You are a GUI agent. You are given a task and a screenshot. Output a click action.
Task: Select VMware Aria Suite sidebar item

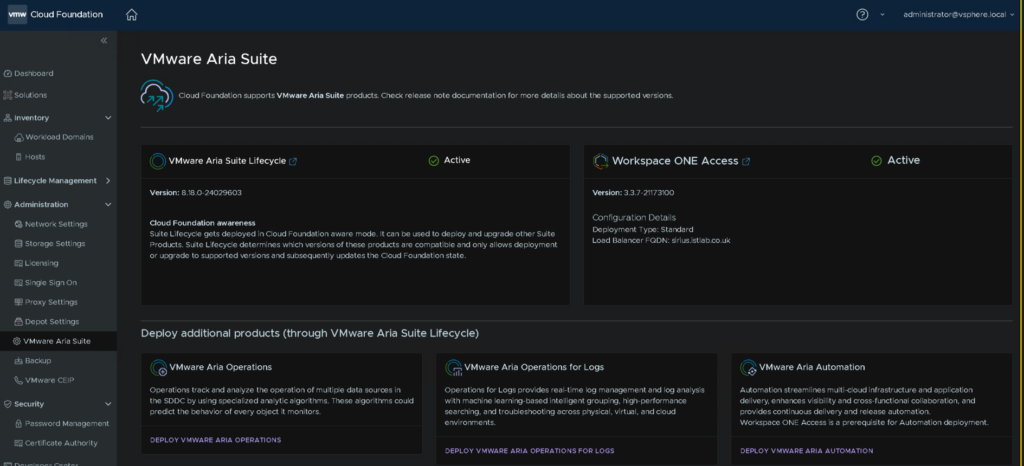click(58, 341)
